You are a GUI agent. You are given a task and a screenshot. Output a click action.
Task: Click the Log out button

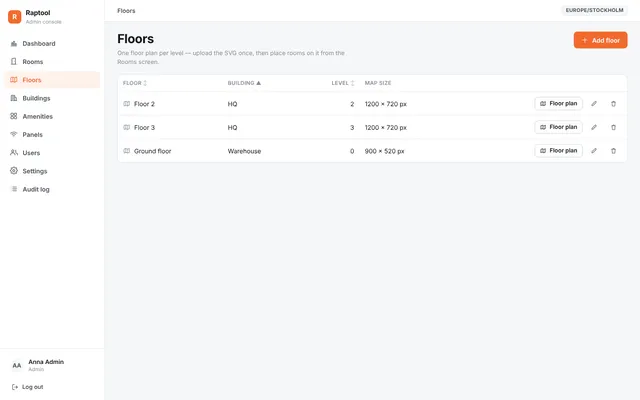tap(28, 387)
